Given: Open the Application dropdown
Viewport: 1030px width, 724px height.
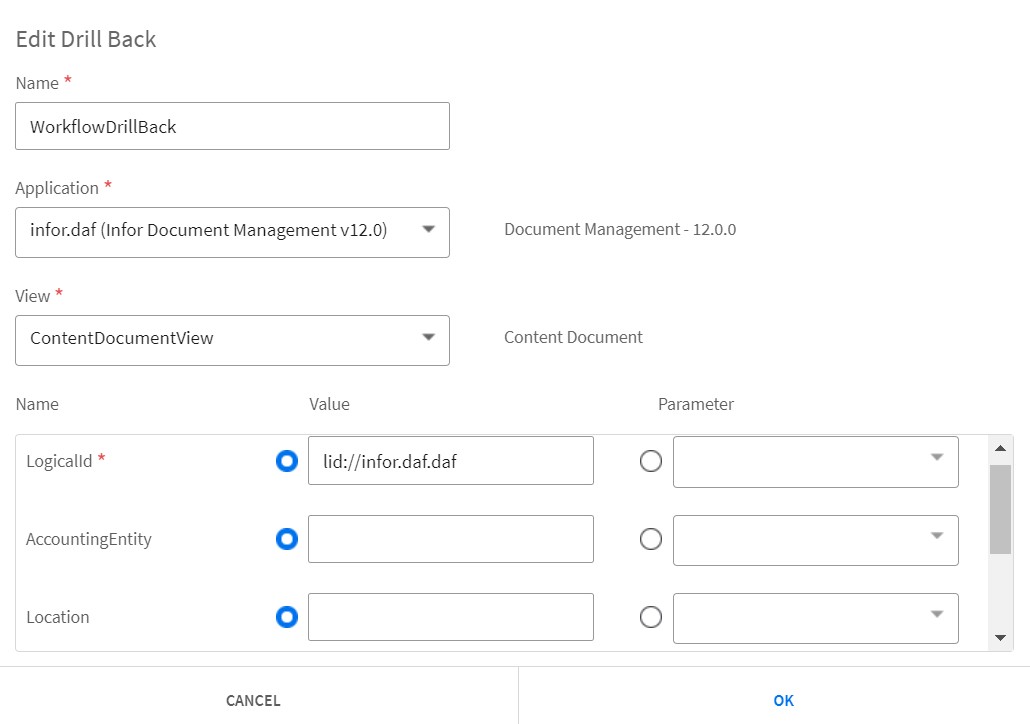Looking at the screenshot, I should point(232,231).
